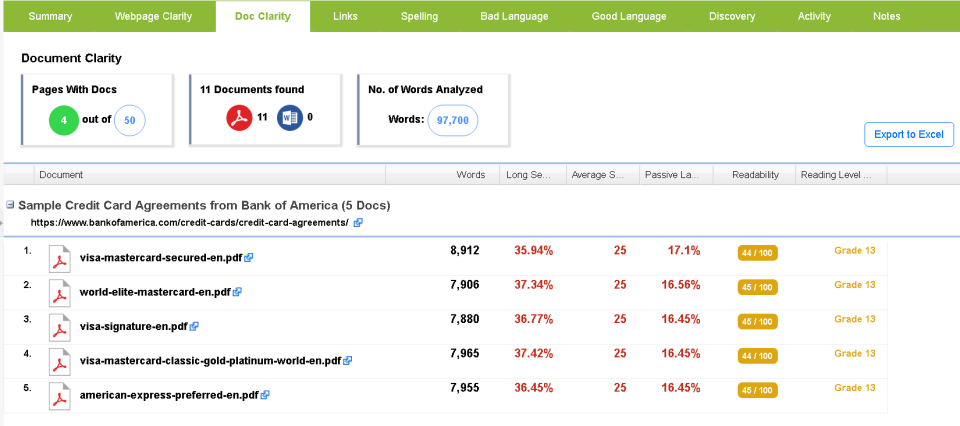
Task: Sort by the Passive Language column header
Action: click(x=675, y=175)
